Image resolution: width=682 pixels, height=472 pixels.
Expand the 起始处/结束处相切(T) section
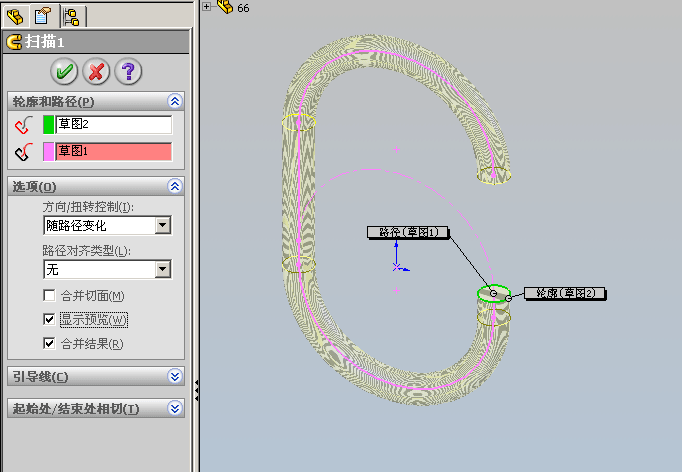point(175,408)
